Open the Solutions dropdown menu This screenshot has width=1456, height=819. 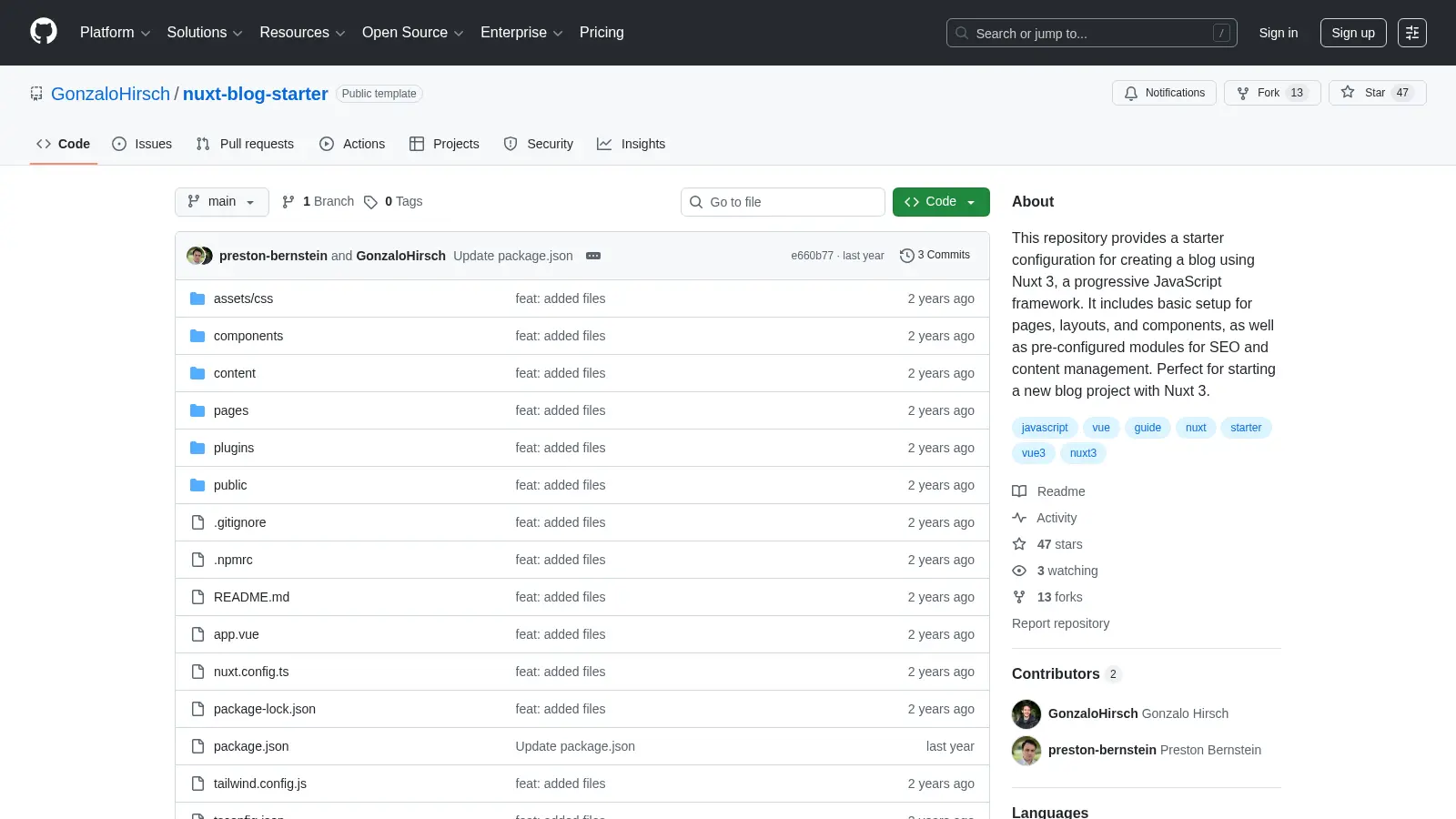tap(205, 33)
